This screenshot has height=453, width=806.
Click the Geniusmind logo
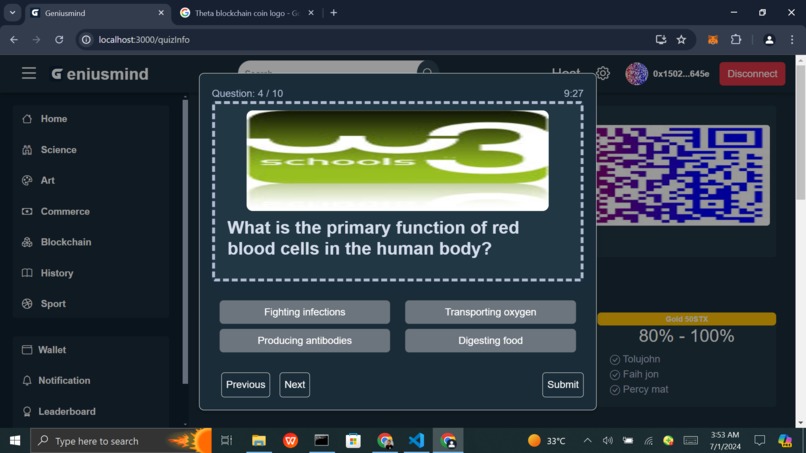coord(100,74)
